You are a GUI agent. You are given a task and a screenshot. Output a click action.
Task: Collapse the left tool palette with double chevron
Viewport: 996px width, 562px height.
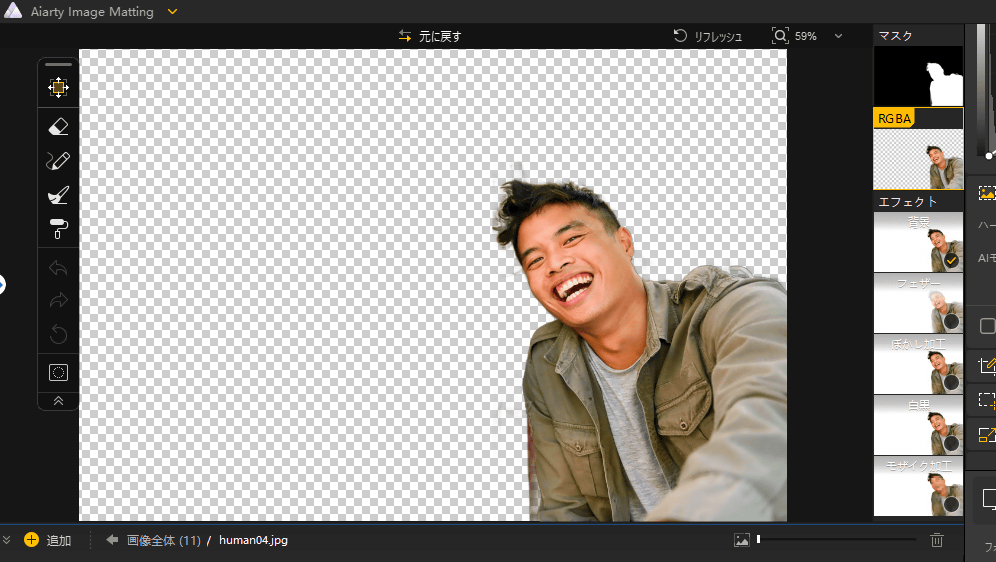58,400
